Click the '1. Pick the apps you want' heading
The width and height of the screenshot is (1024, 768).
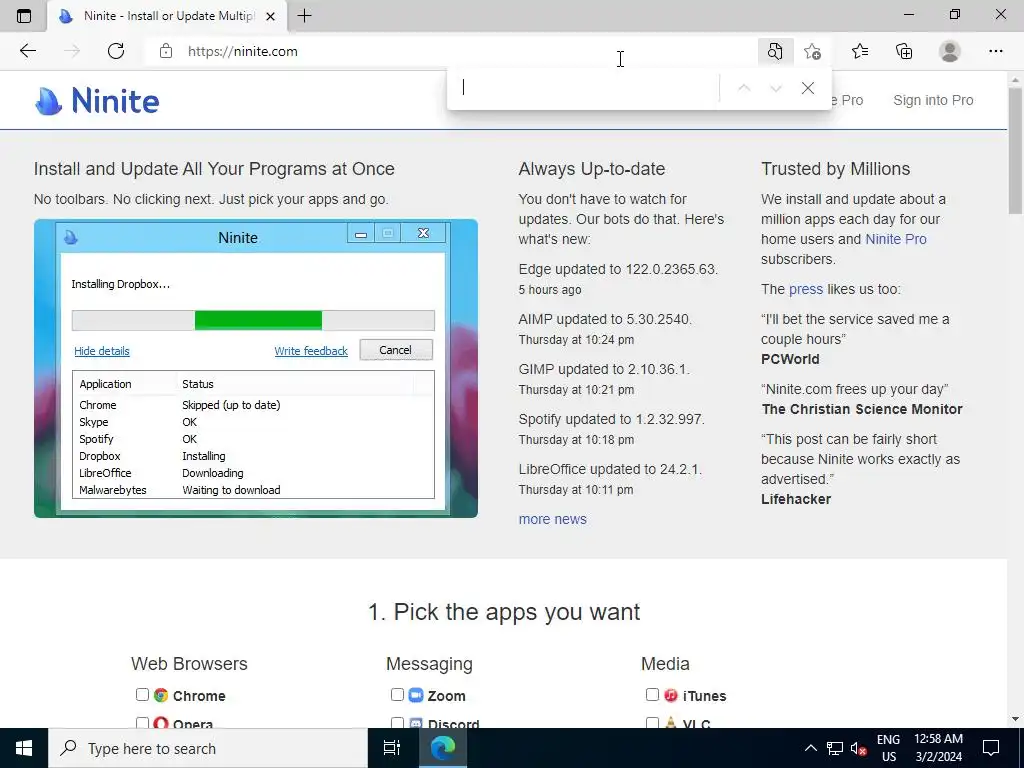[504, 612]
